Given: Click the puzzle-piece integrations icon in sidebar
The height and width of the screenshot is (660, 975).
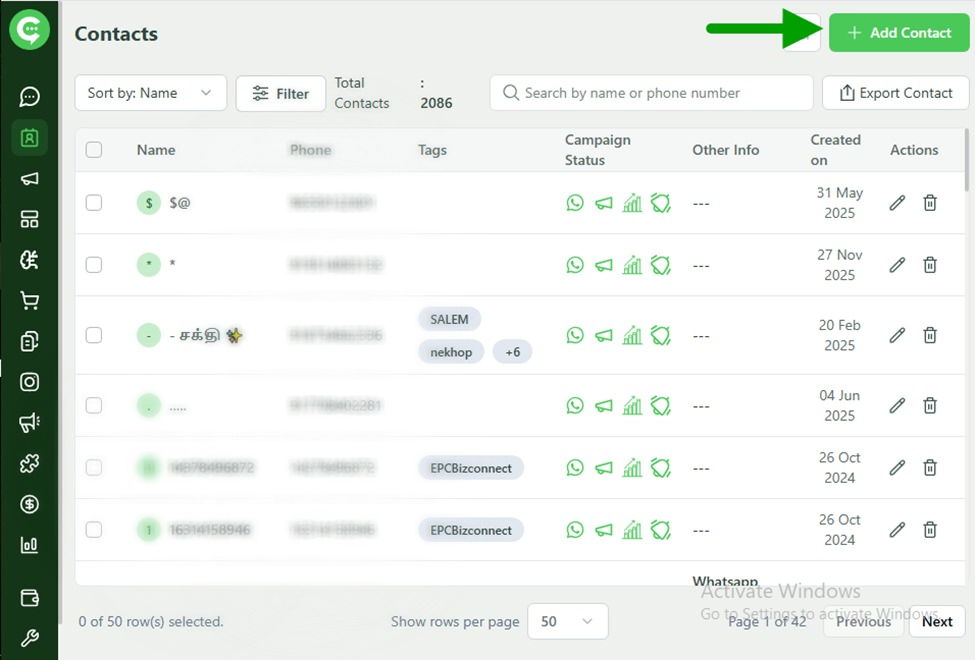Looking at the screenshot, I should click(x=29, y=462).
